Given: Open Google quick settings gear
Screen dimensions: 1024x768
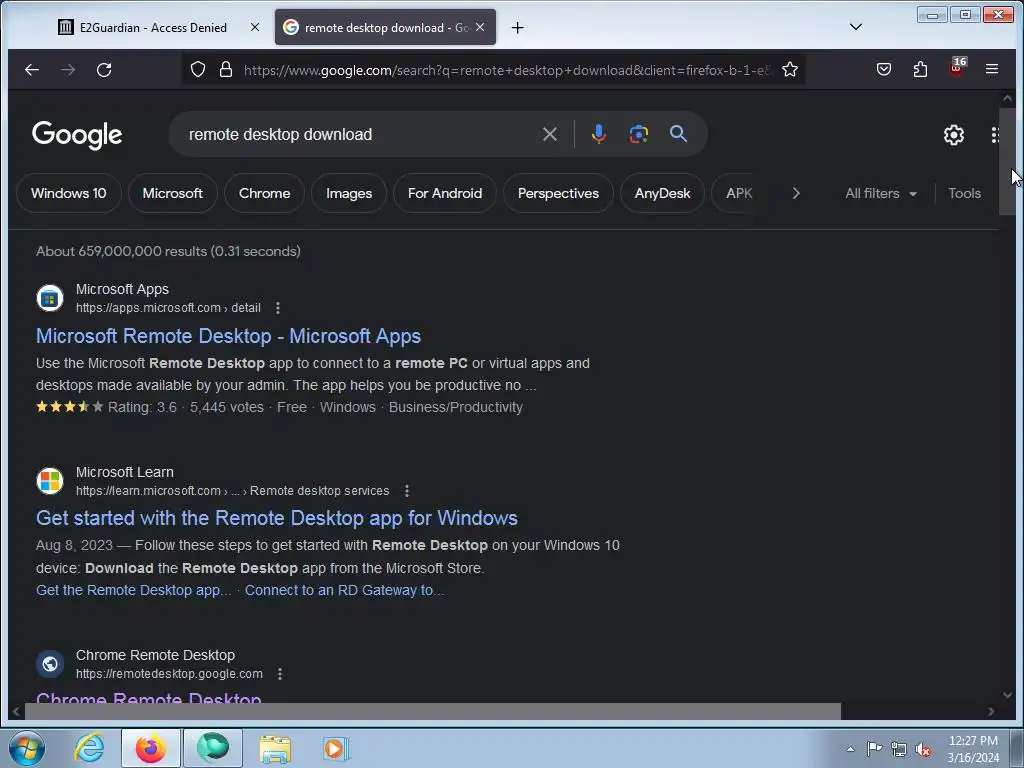Looking at the screenshot, I should 953,135.
